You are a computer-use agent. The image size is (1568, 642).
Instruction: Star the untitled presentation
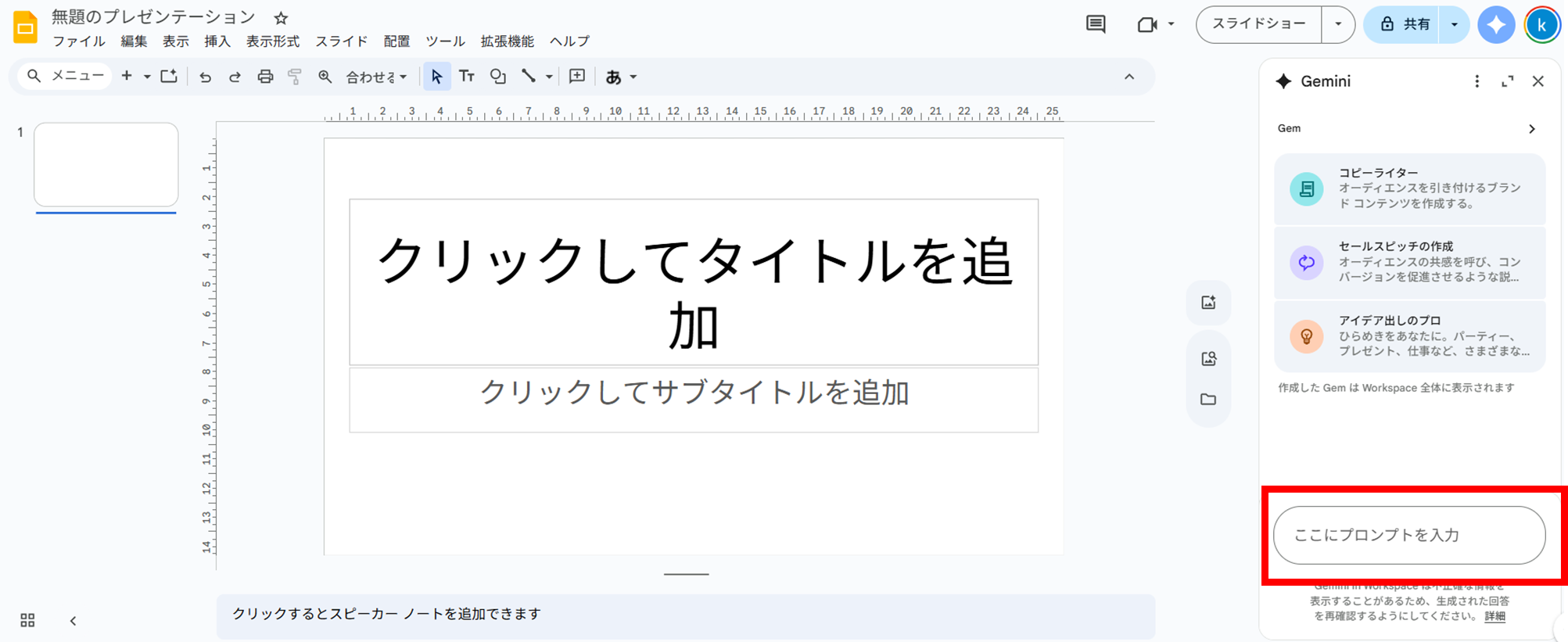tap(281, 18)
